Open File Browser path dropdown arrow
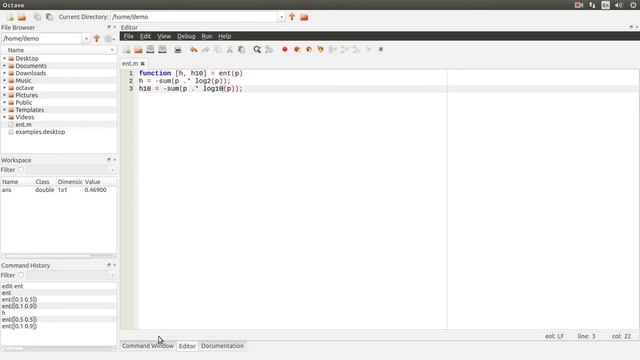This screenshot has height=360, width=640. point(86,38)
